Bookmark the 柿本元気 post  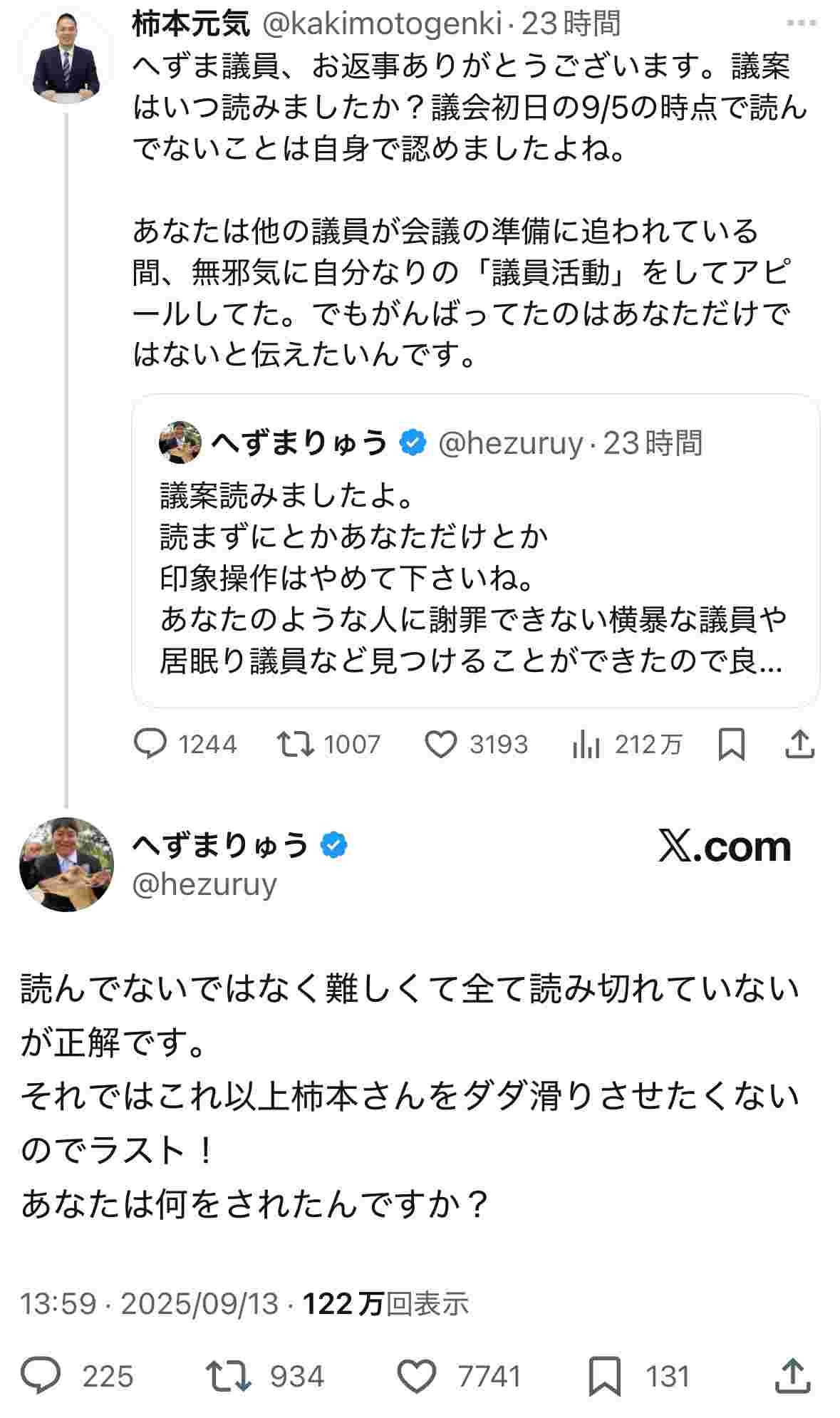pyautogui.click(x=732, y=745)
